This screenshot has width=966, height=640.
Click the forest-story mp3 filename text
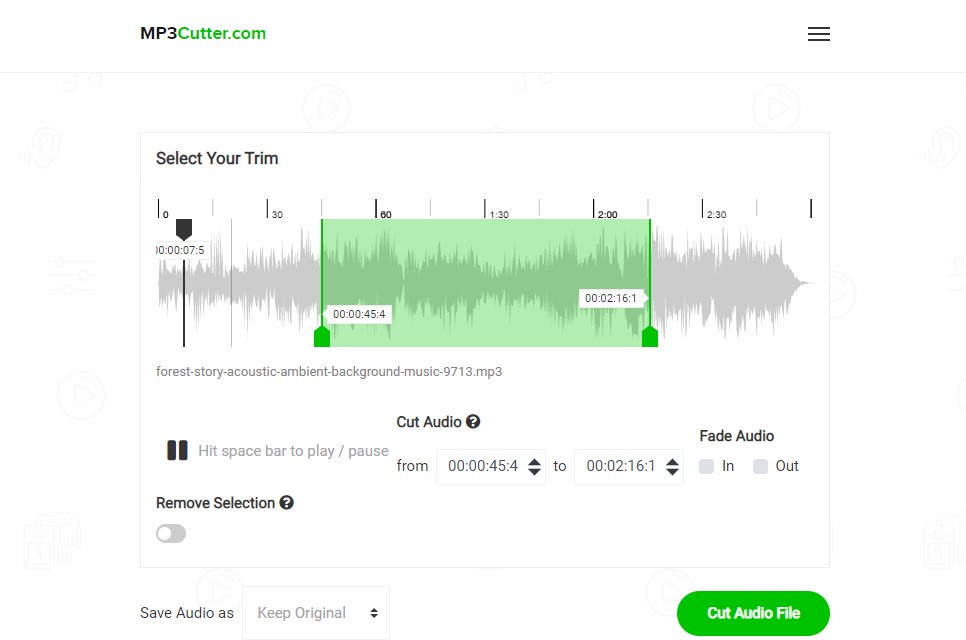pyautogui.click(x=328, y=371)
